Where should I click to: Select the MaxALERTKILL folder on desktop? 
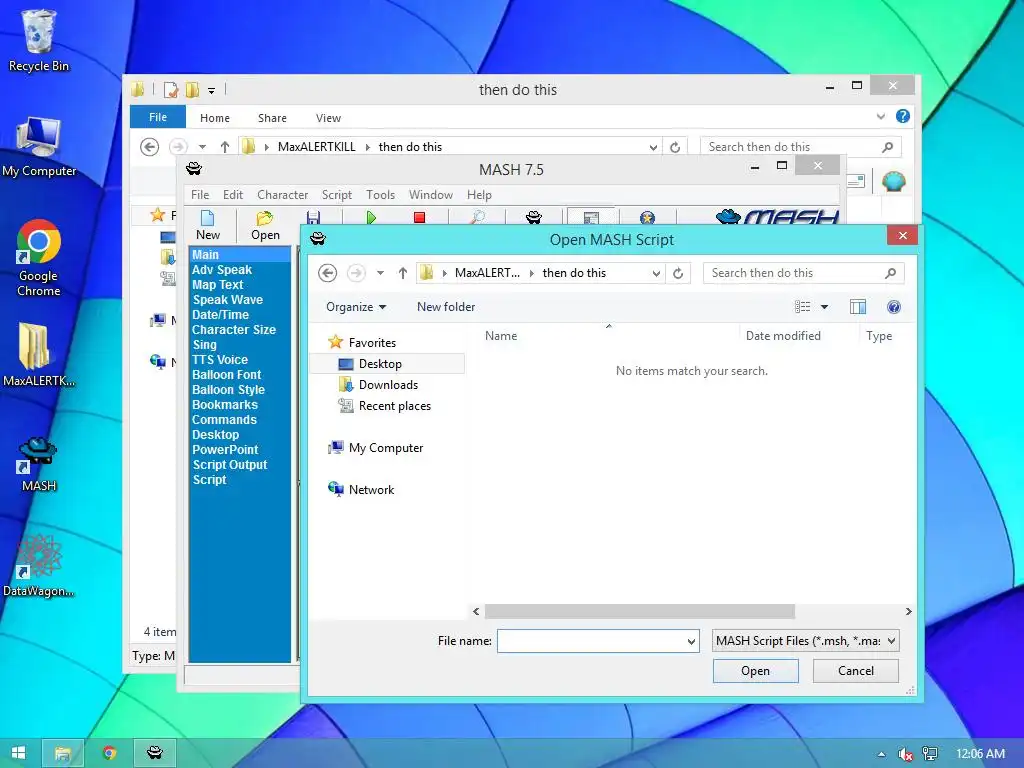[39, 355]
